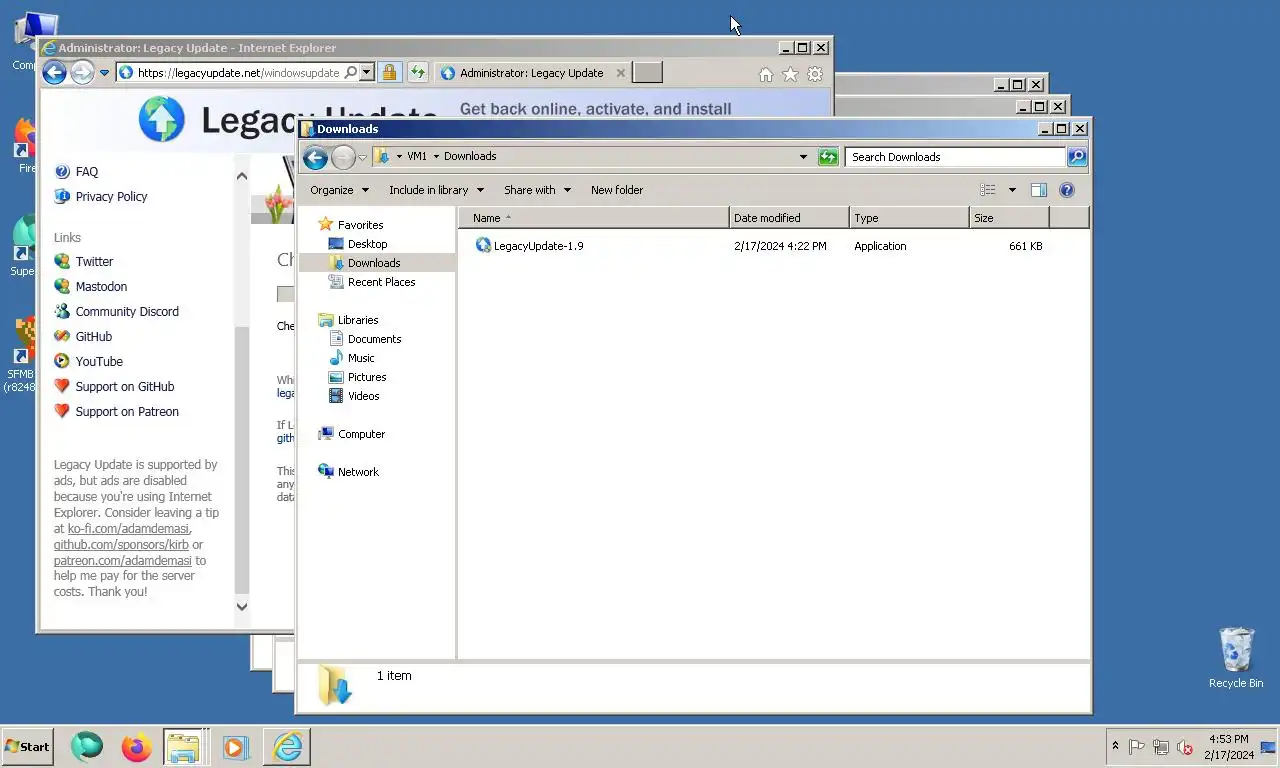Open Community Discord link
Screen dimensions: 1280x768
127,312
